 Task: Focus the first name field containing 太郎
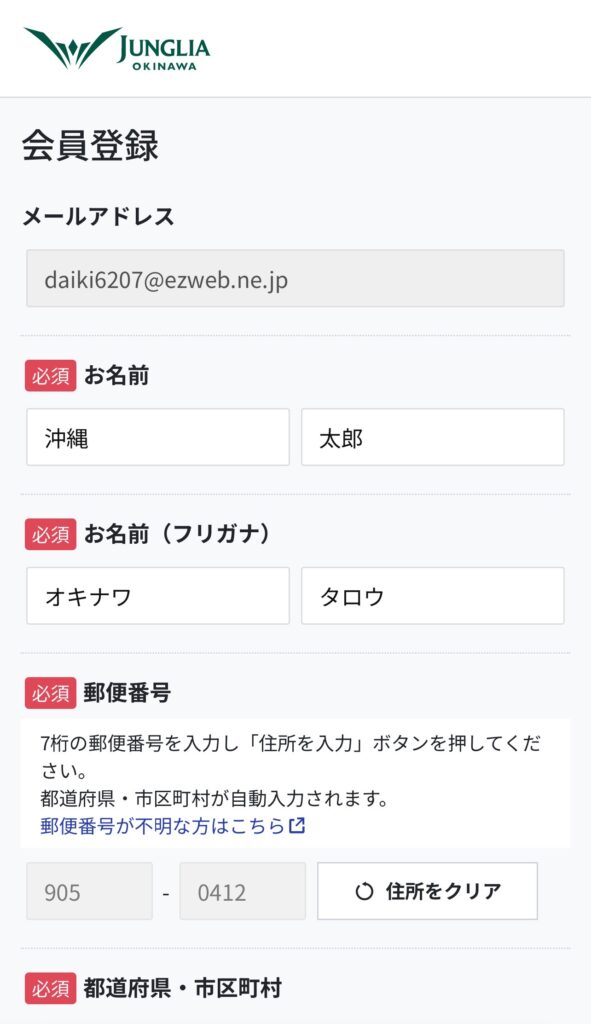pos(433,438)
